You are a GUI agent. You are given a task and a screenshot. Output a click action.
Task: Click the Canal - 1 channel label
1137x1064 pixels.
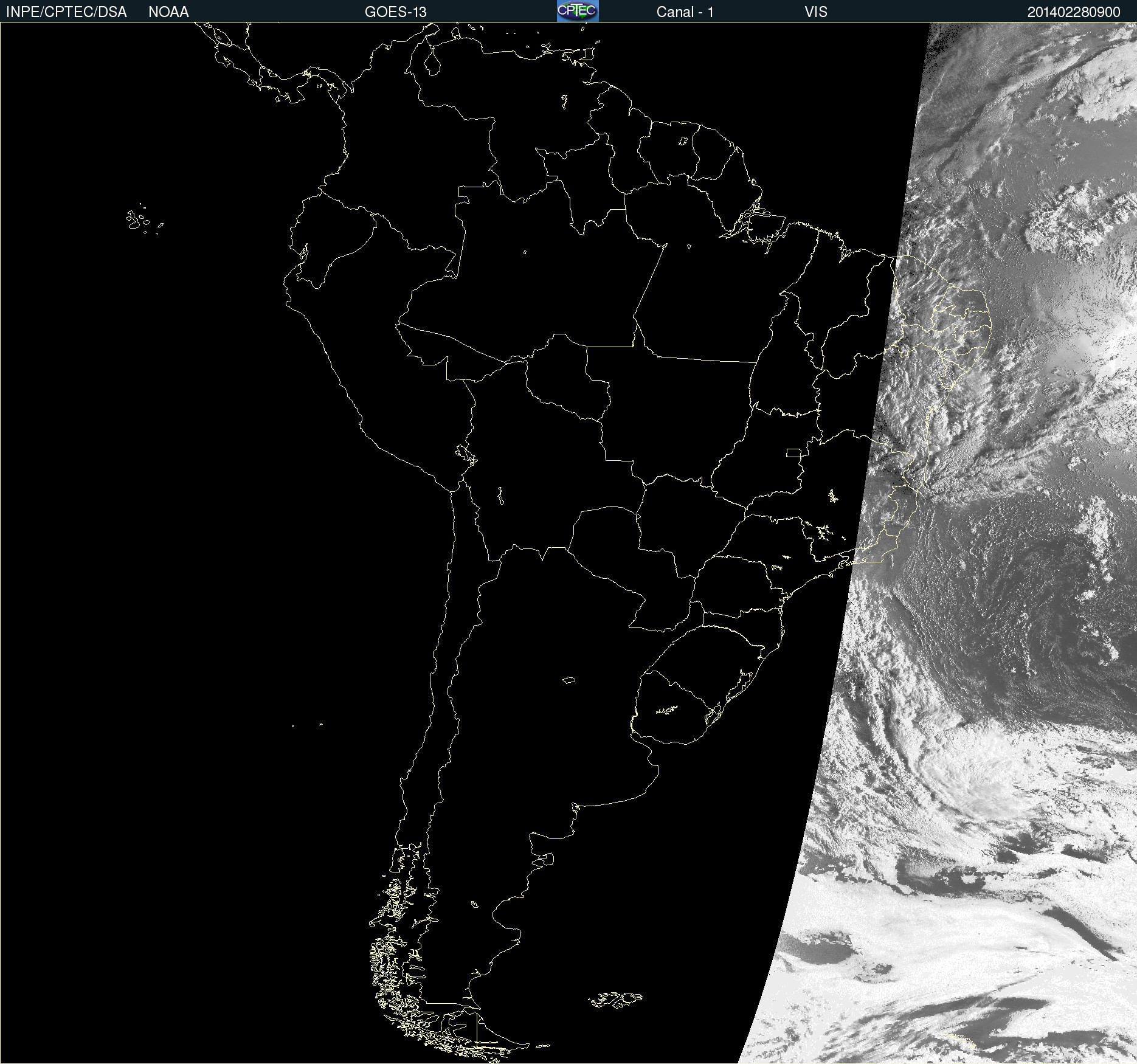(685, 12)
